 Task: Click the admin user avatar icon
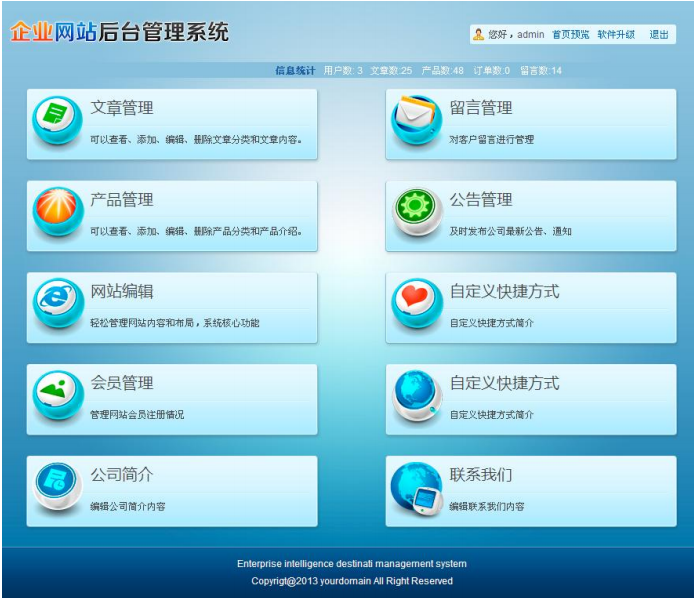[x=479, y=35]
